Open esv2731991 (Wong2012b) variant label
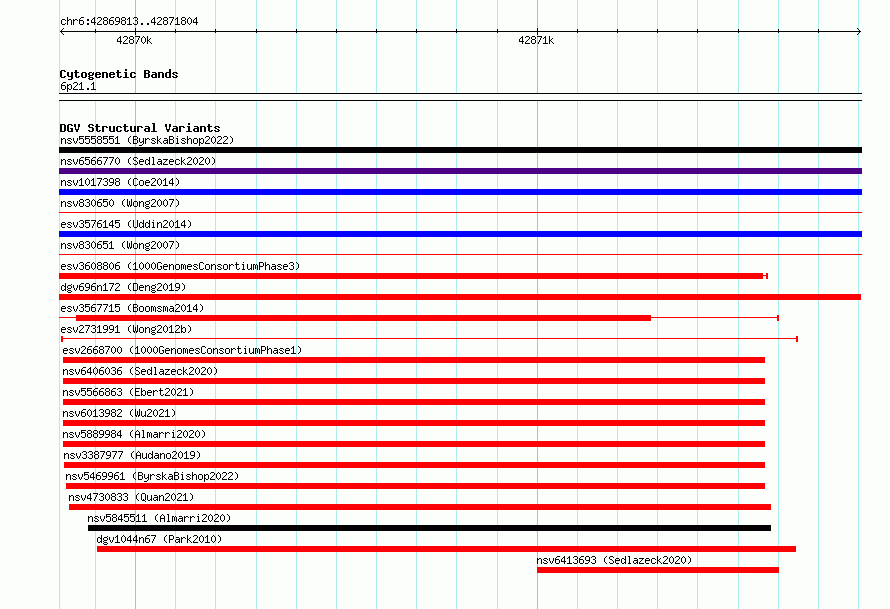The image size is (890, 609). 126,329
